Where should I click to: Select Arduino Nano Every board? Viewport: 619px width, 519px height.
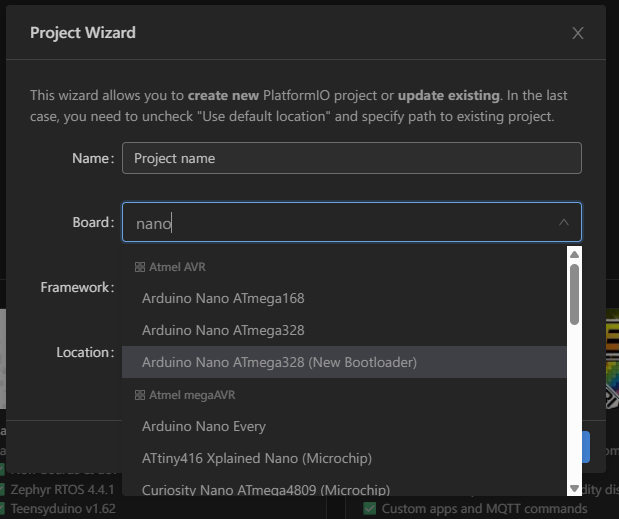[344, 426]
